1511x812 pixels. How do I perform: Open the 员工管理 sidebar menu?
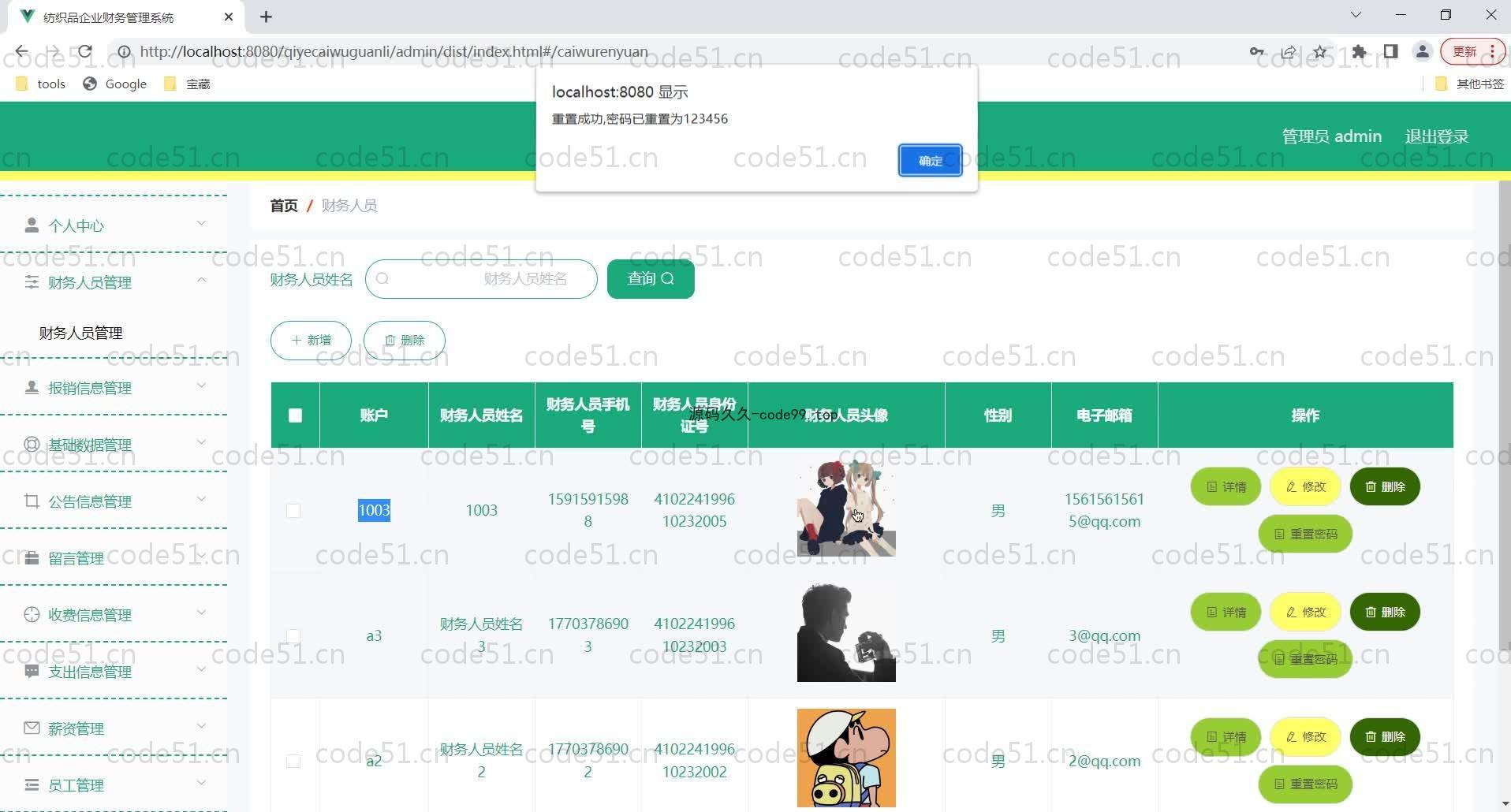point(114,785)
